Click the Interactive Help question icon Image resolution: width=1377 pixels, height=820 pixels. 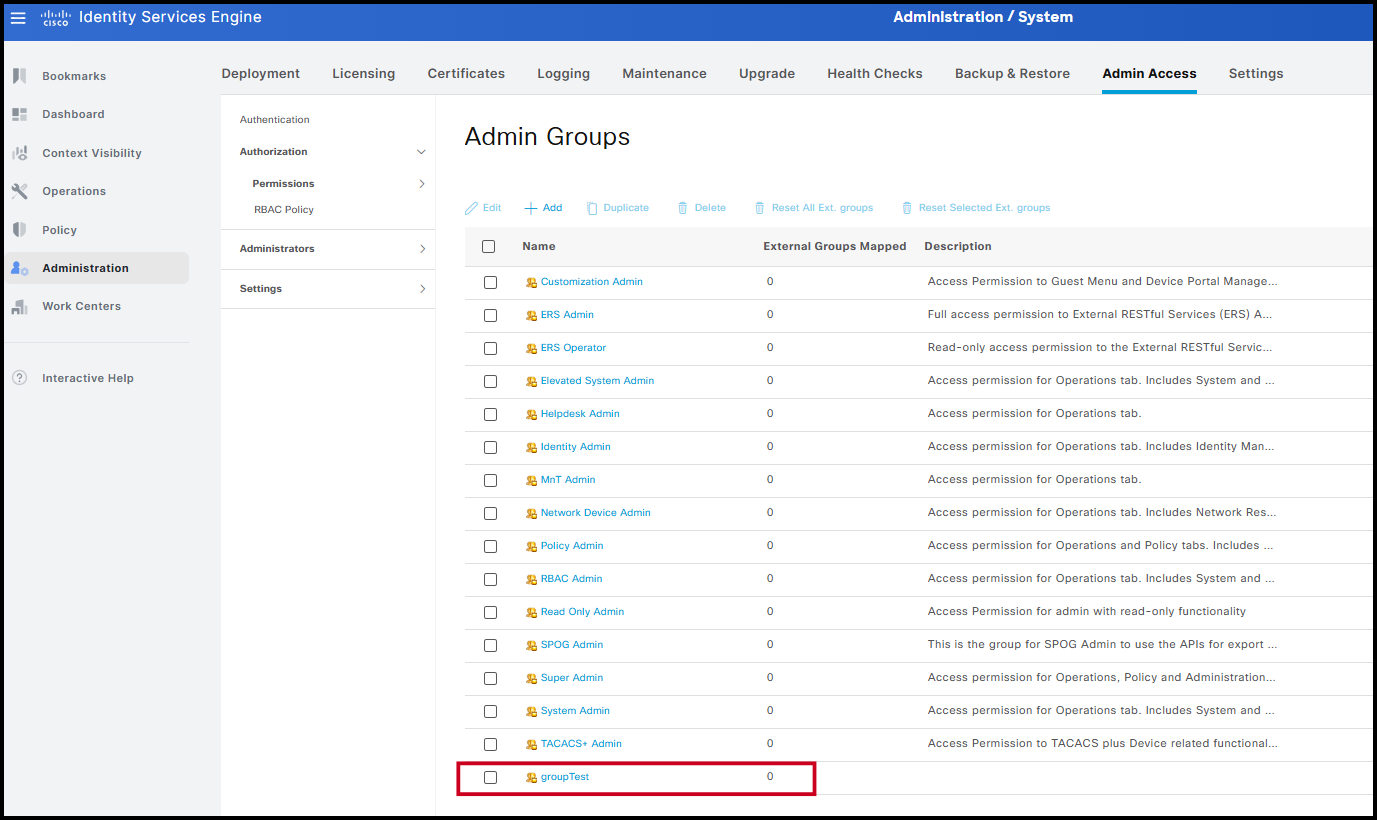[19, 378]
